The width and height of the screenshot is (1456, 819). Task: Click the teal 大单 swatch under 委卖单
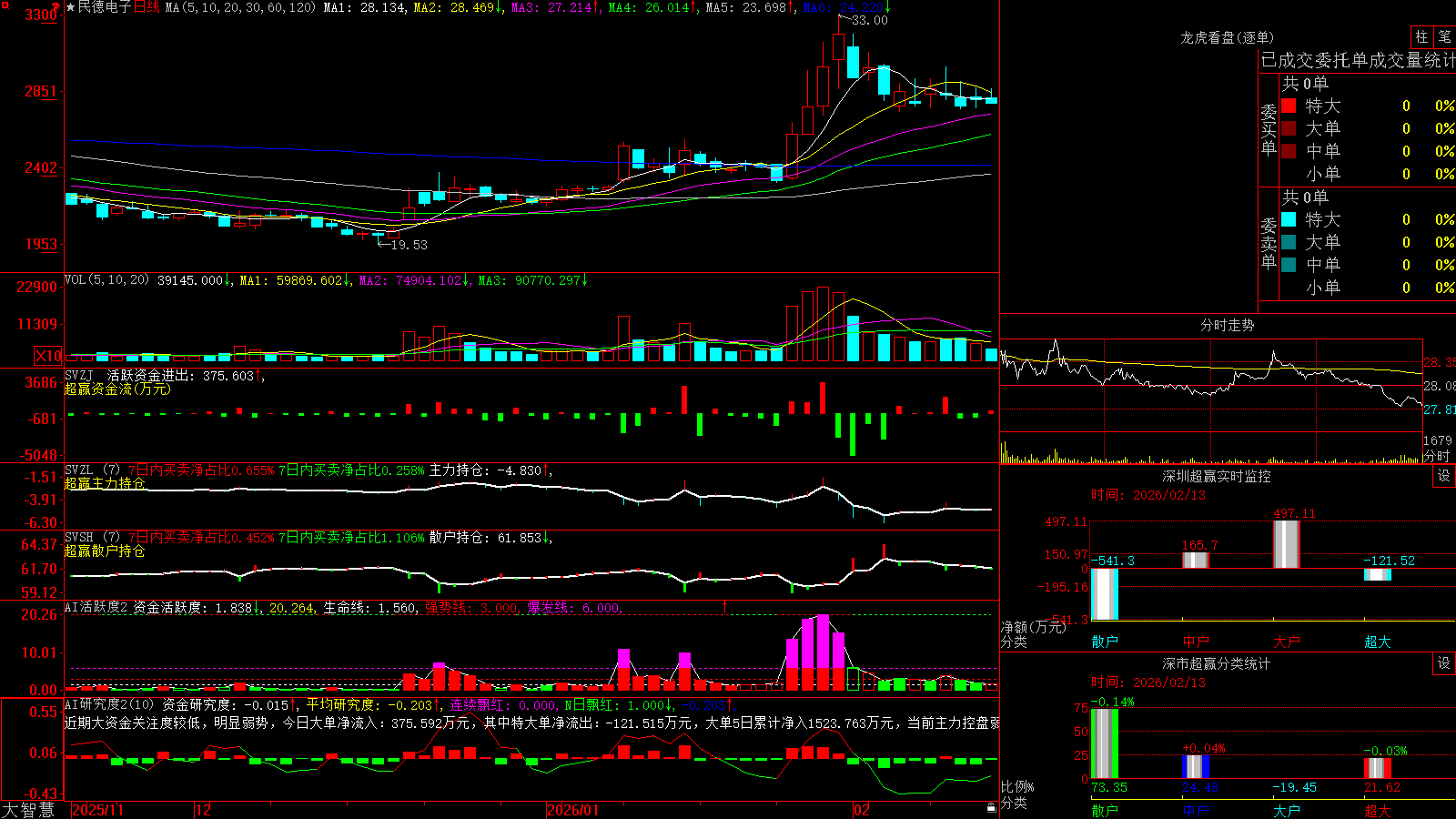[1289, 242]
